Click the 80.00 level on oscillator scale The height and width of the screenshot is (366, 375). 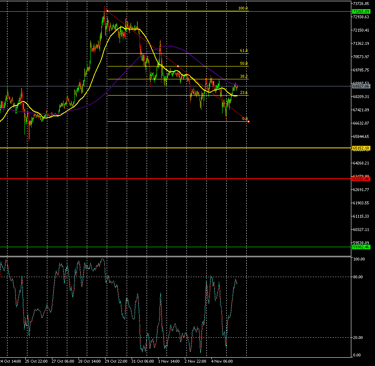click(x=358, y=277)
